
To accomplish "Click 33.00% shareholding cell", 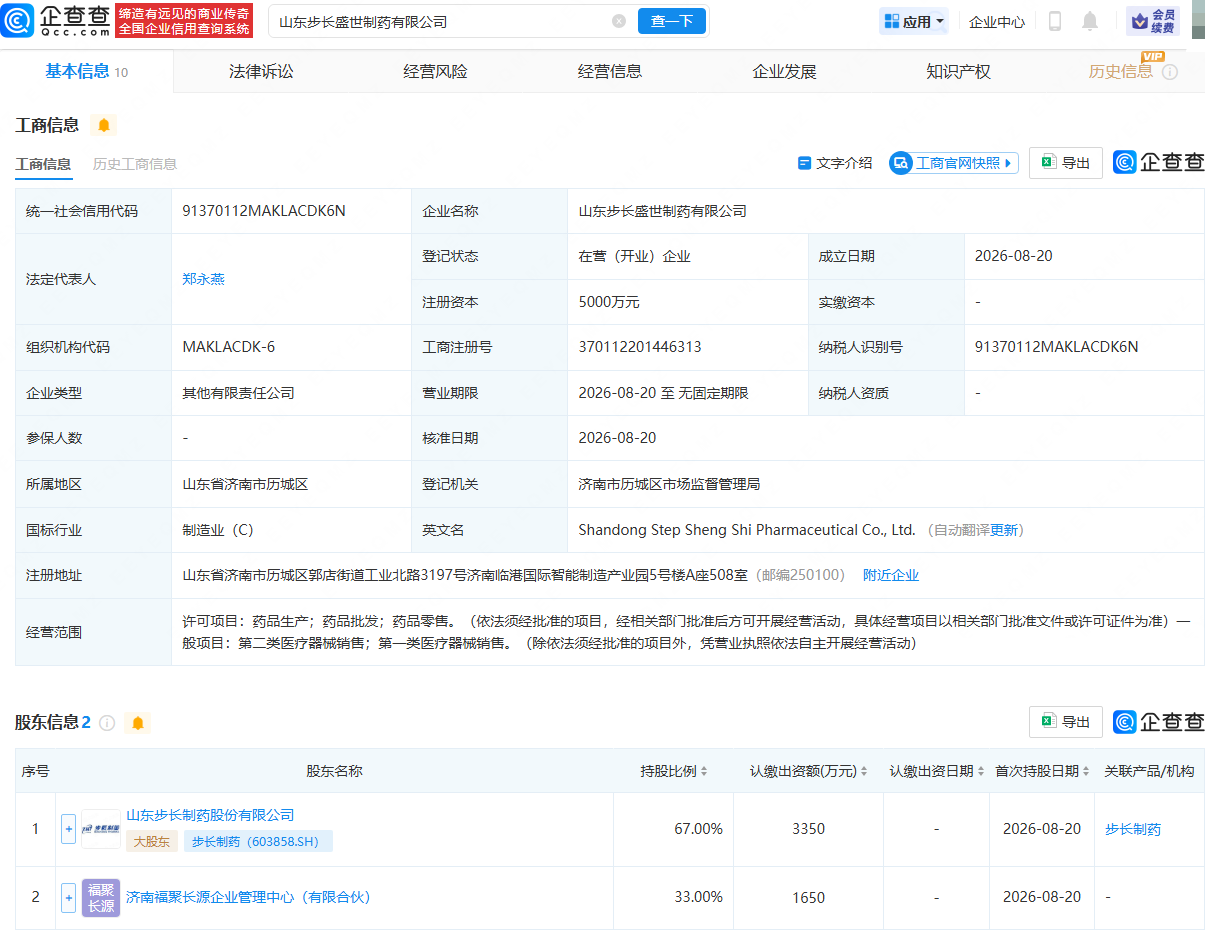I will pyautogui.click(x=698, y=897).
